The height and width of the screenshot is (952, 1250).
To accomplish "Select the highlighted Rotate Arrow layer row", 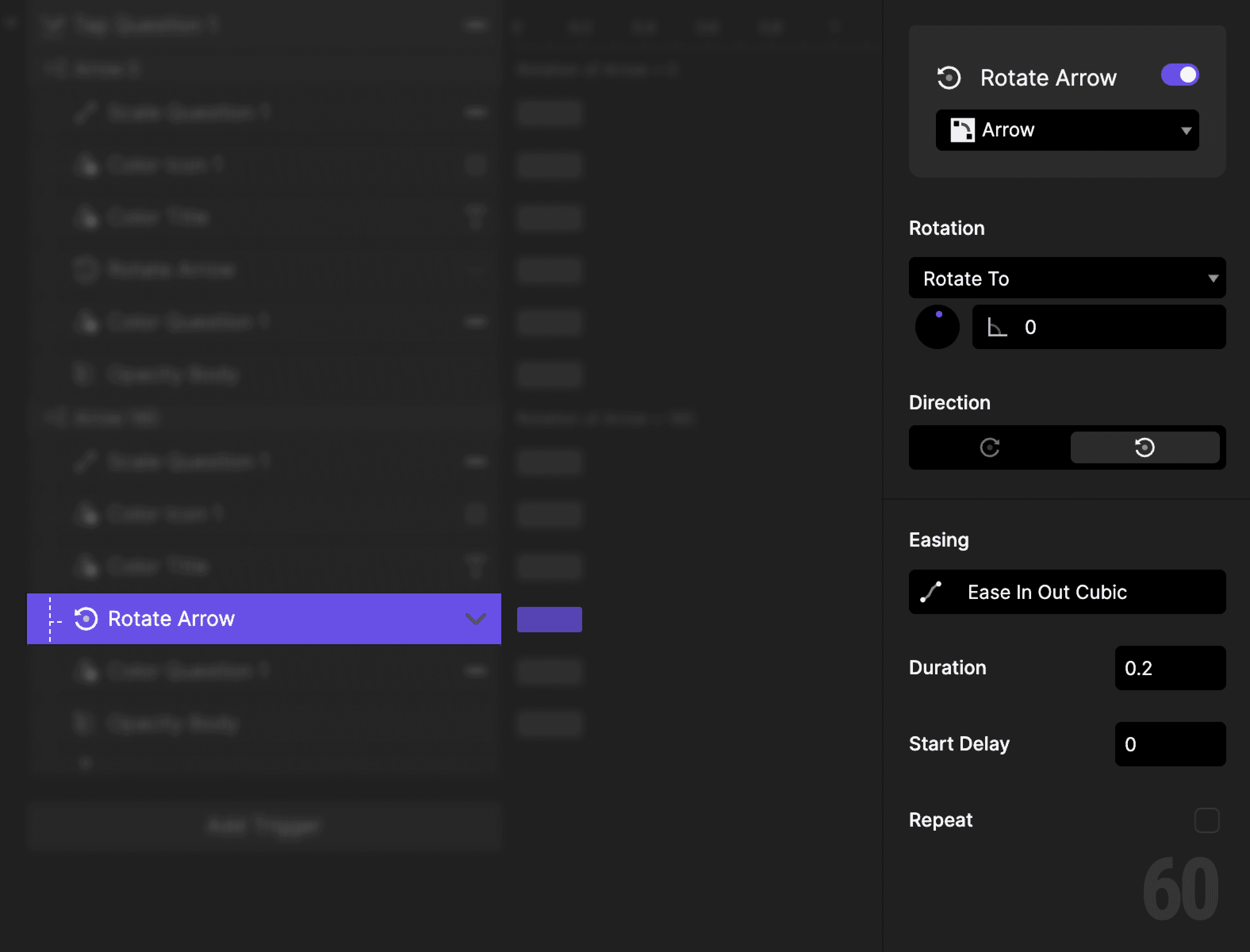I will pyautogui.click(x=226, y=619).
